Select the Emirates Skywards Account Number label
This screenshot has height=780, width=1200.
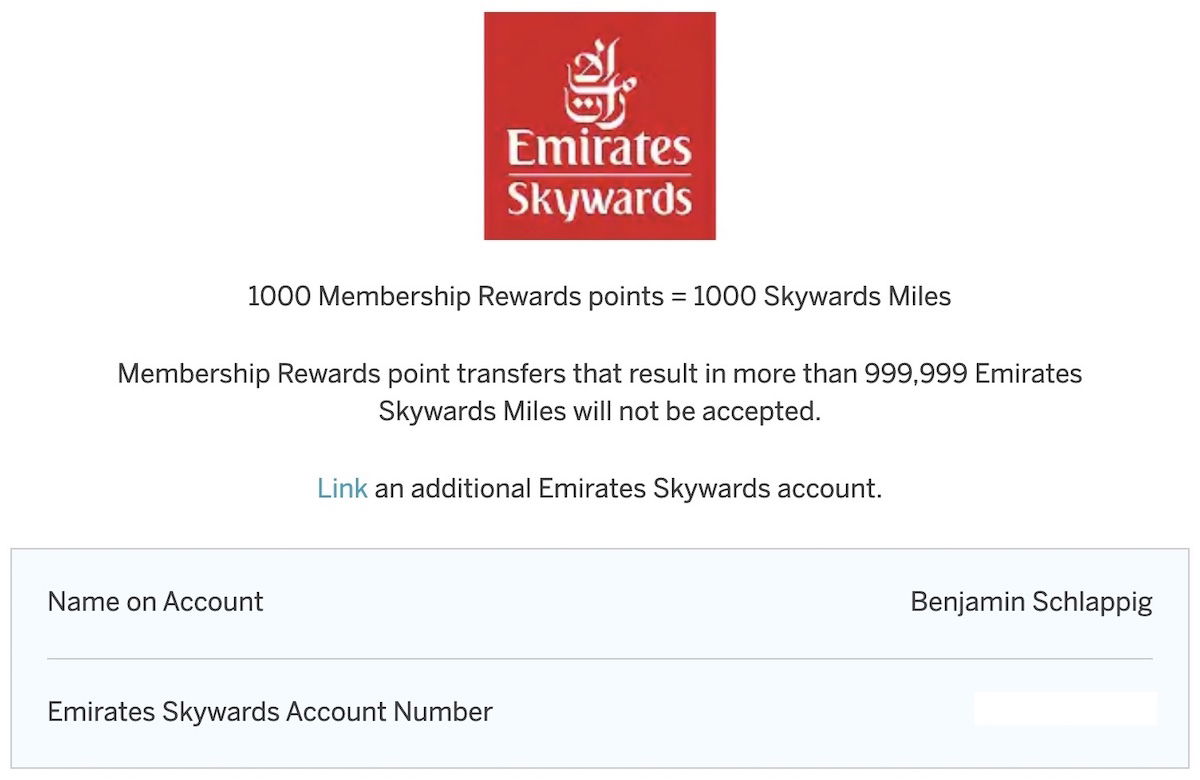(270, 712)
